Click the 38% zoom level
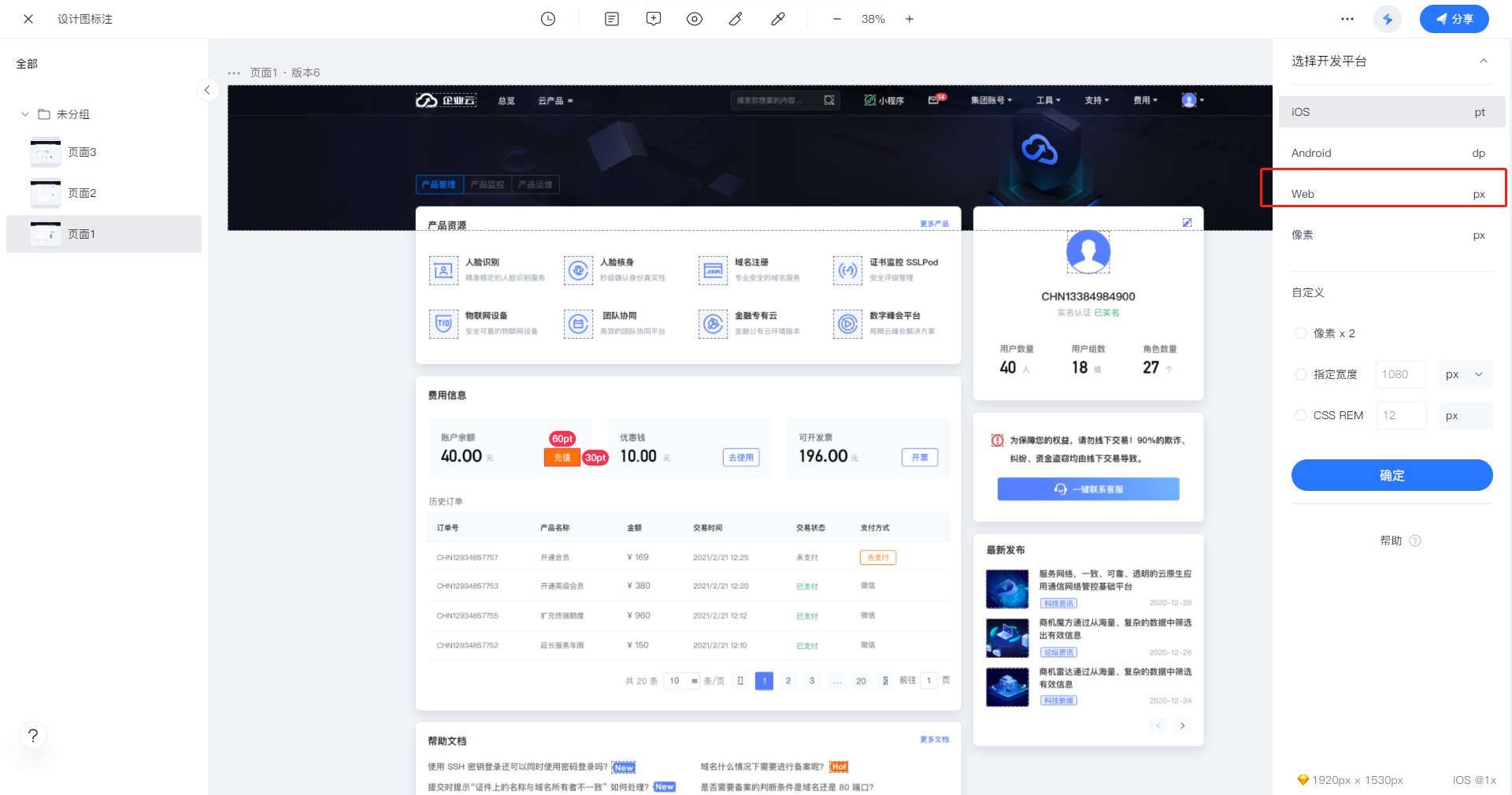This screenshot has width=1512, height=795. pos(873,19)
